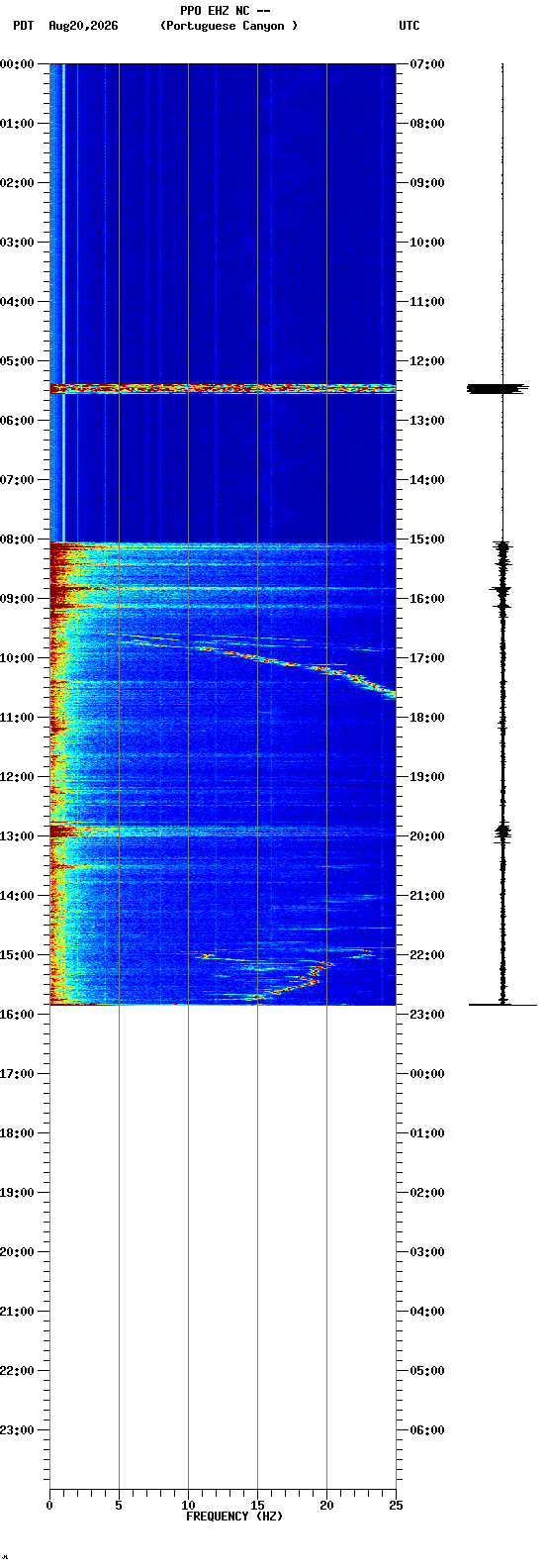Click the PDT time label '00:00'
546x1568 pixels.
17,64
